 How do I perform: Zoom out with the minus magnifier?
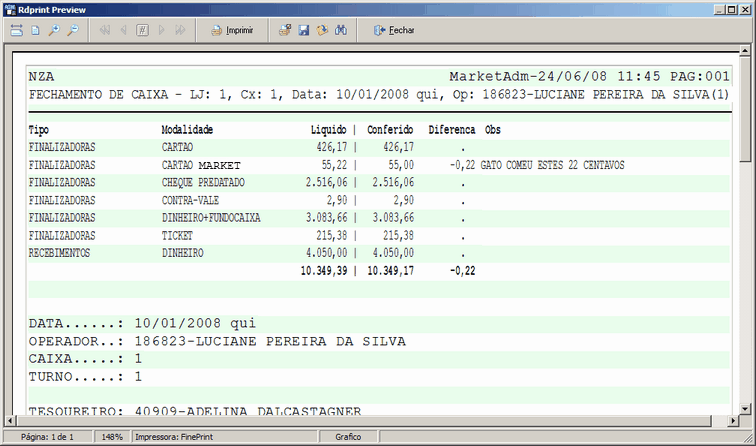[73, 30]
